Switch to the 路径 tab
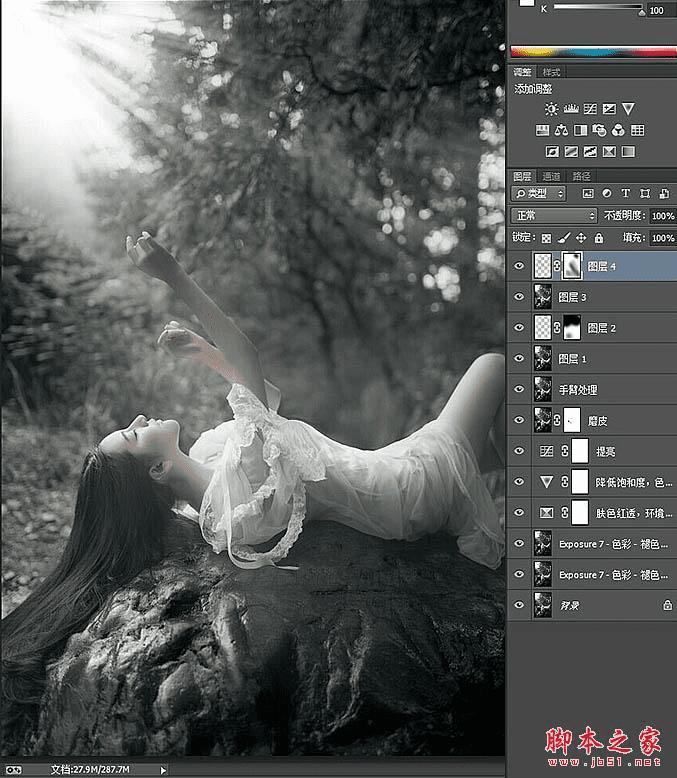The height and width of the screenshot is (778, 677). tap(581, 176)
